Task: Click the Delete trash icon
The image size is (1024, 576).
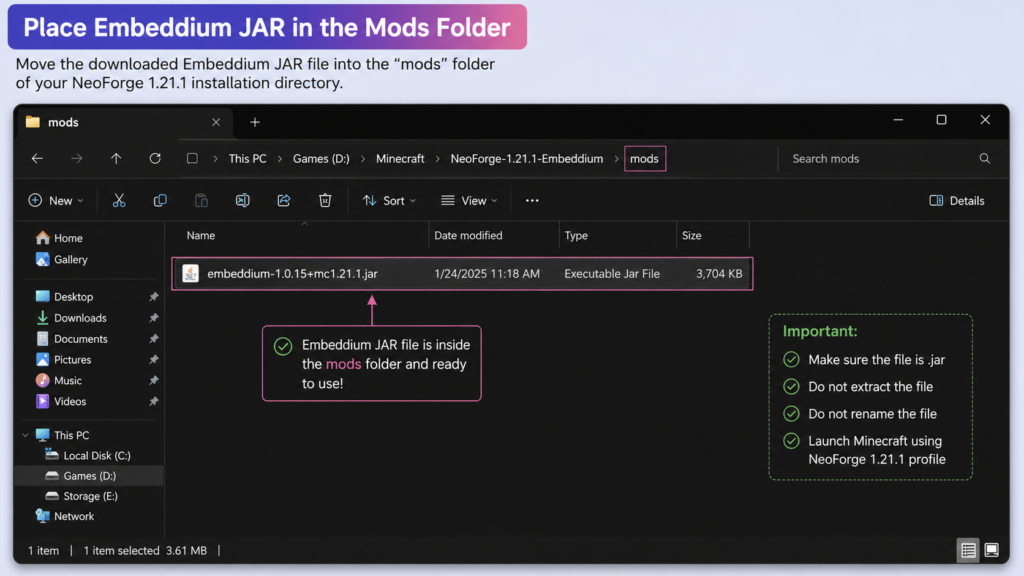Action: tap(325, 200)
